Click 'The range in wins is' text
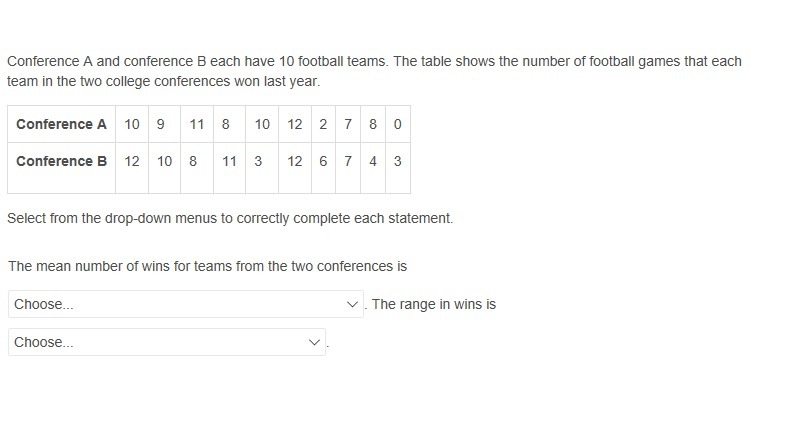The image size is (797, 444). 434,304
